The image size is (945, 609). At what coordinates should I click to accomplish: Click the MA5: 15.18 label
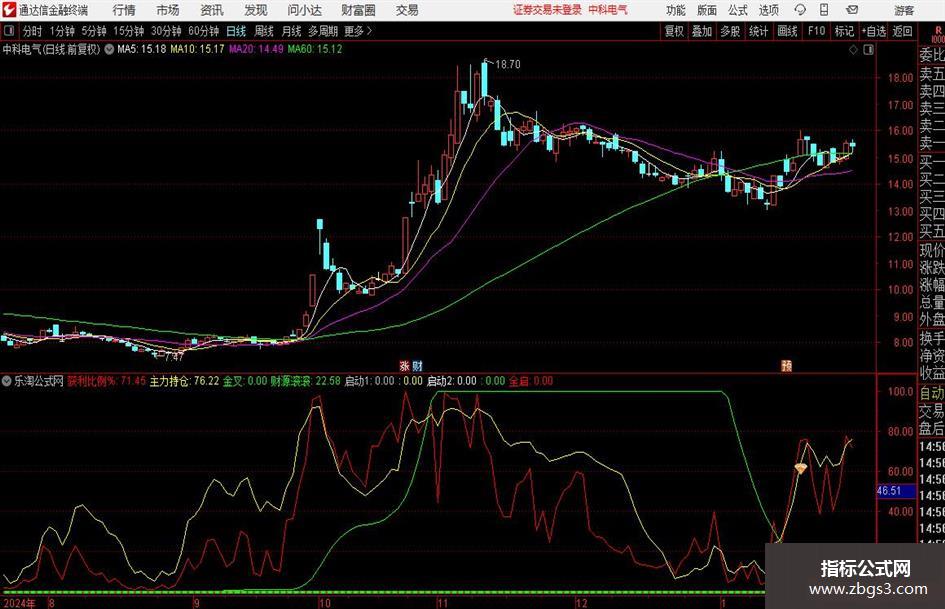click(x=142, y=49)
